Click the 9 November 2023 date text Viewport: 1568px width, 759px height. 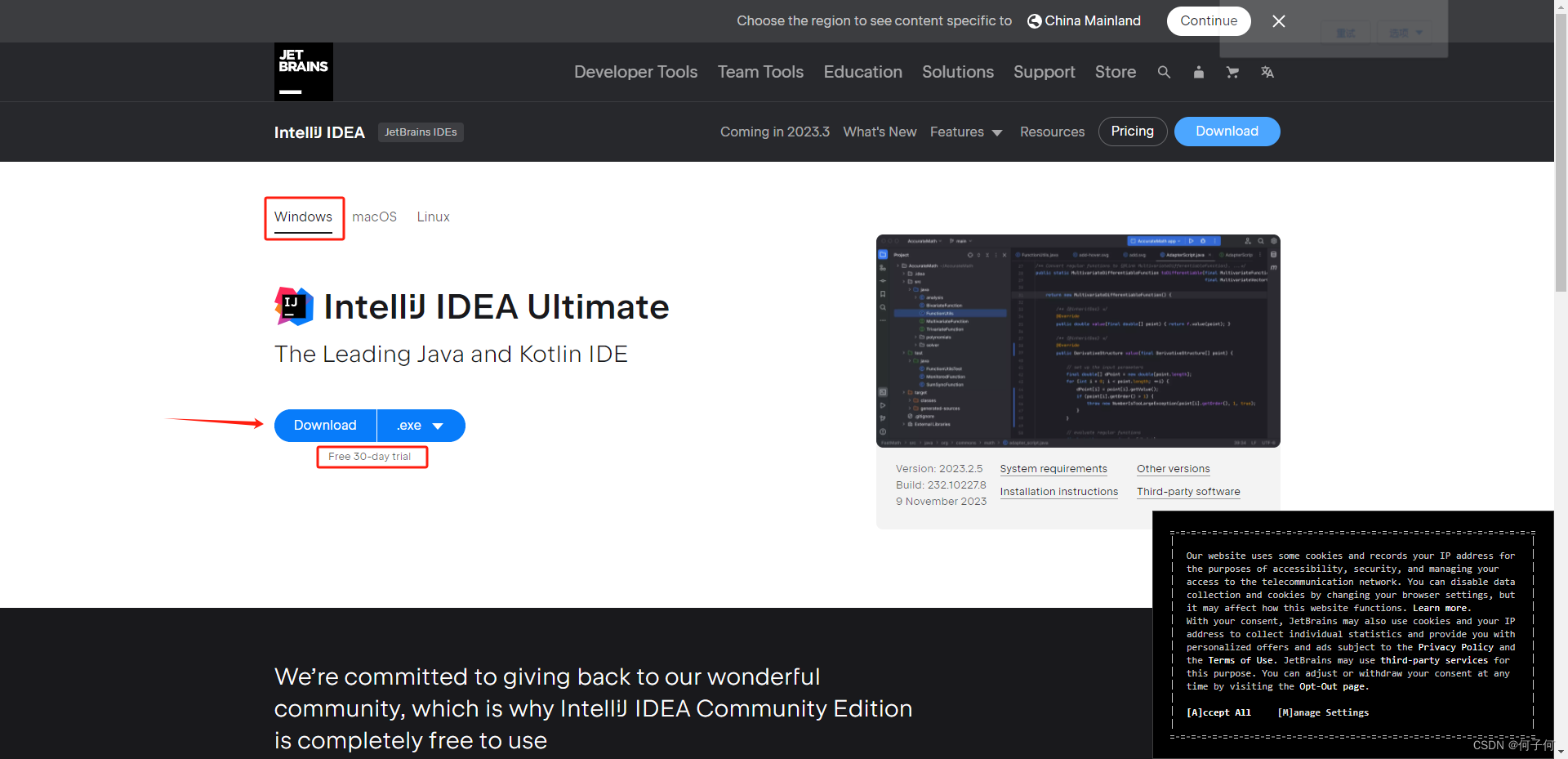pos(941,502)
